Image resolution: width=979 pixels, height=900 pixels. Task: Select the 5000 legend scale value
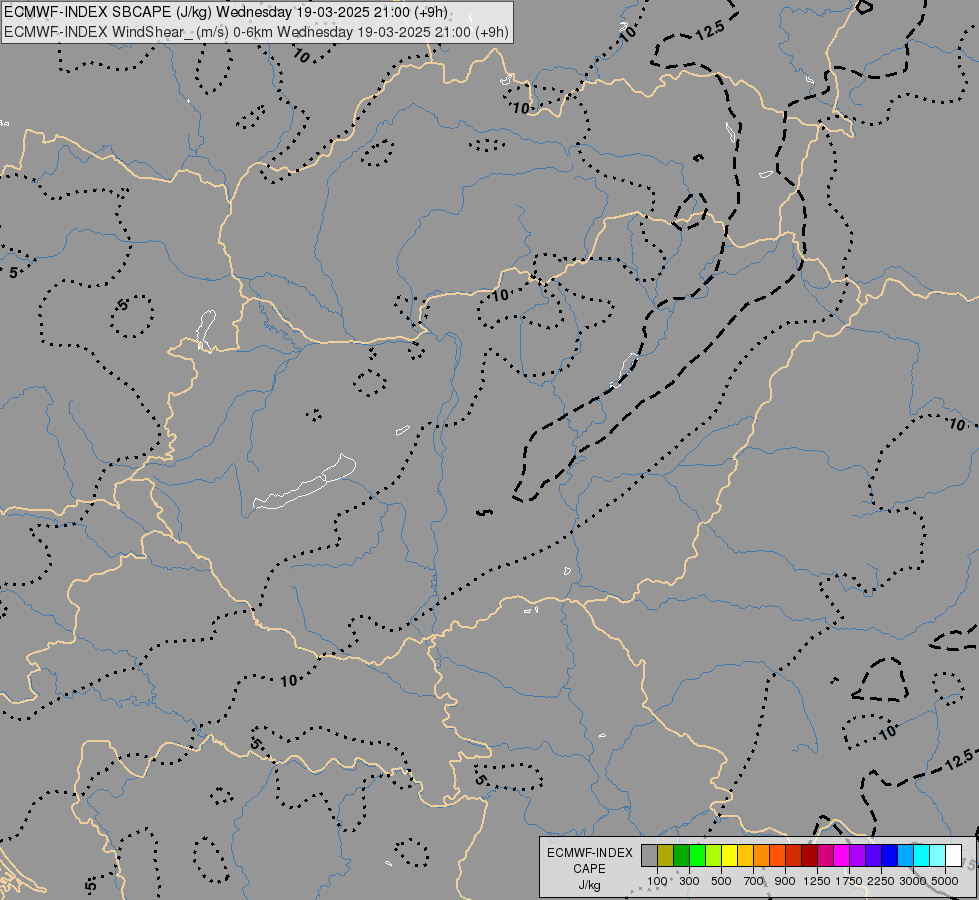[x=945, y=881]
